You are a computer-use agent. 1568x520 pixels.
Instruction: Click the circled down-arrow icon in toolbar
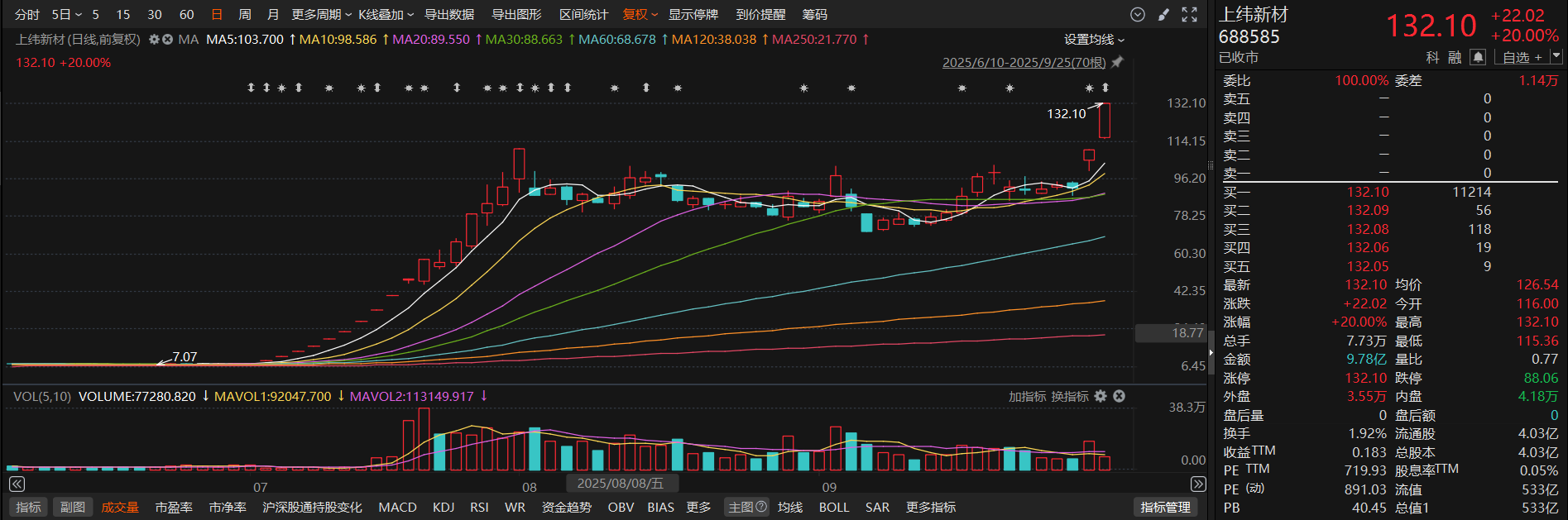point(1138,15)
